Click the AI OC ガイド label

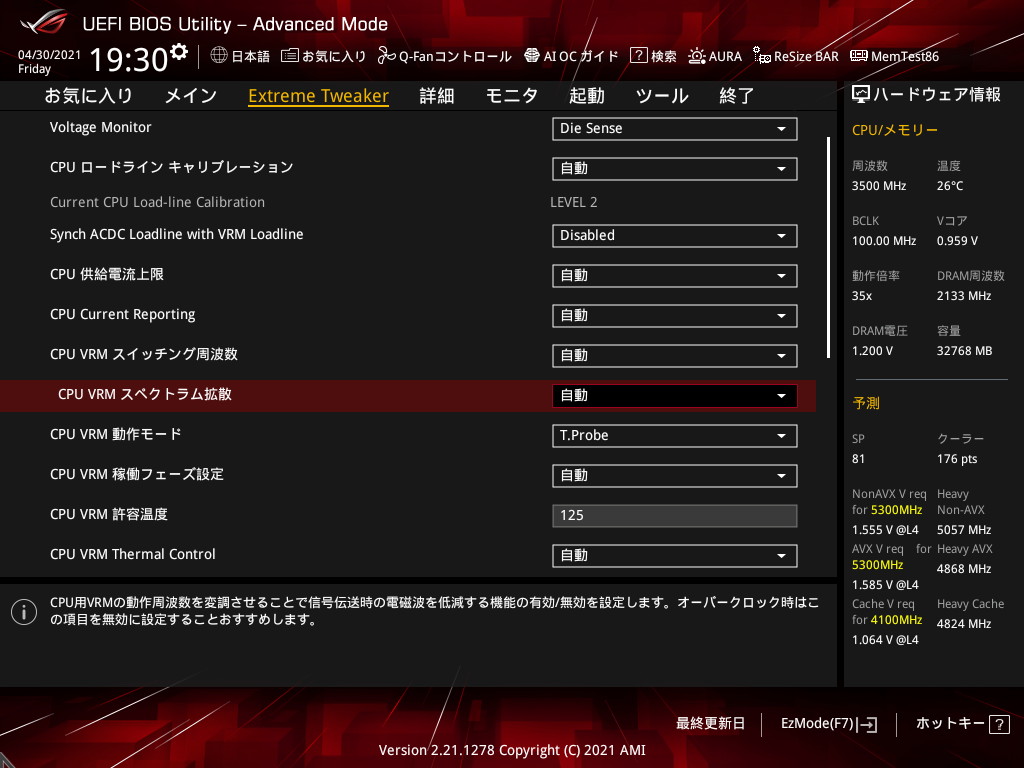[x=581, y=56]
